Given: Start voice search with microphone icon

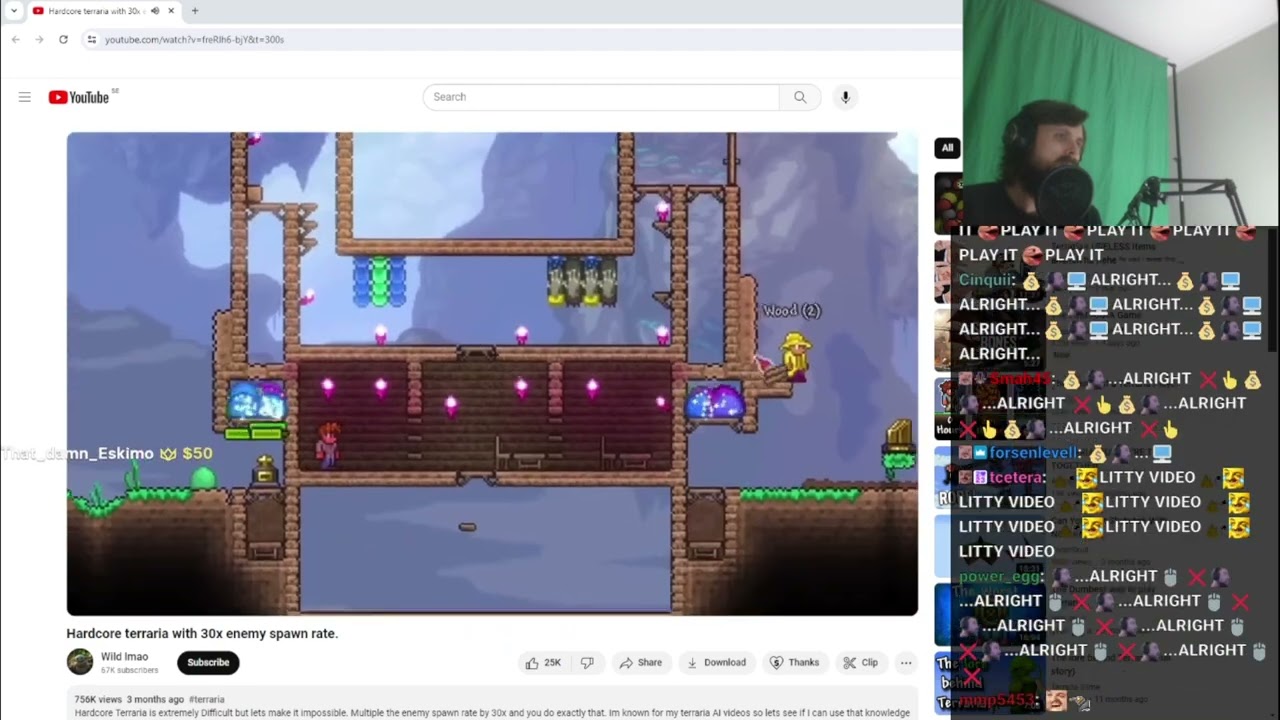Looking at the screenshot, I should pos(845,97).
